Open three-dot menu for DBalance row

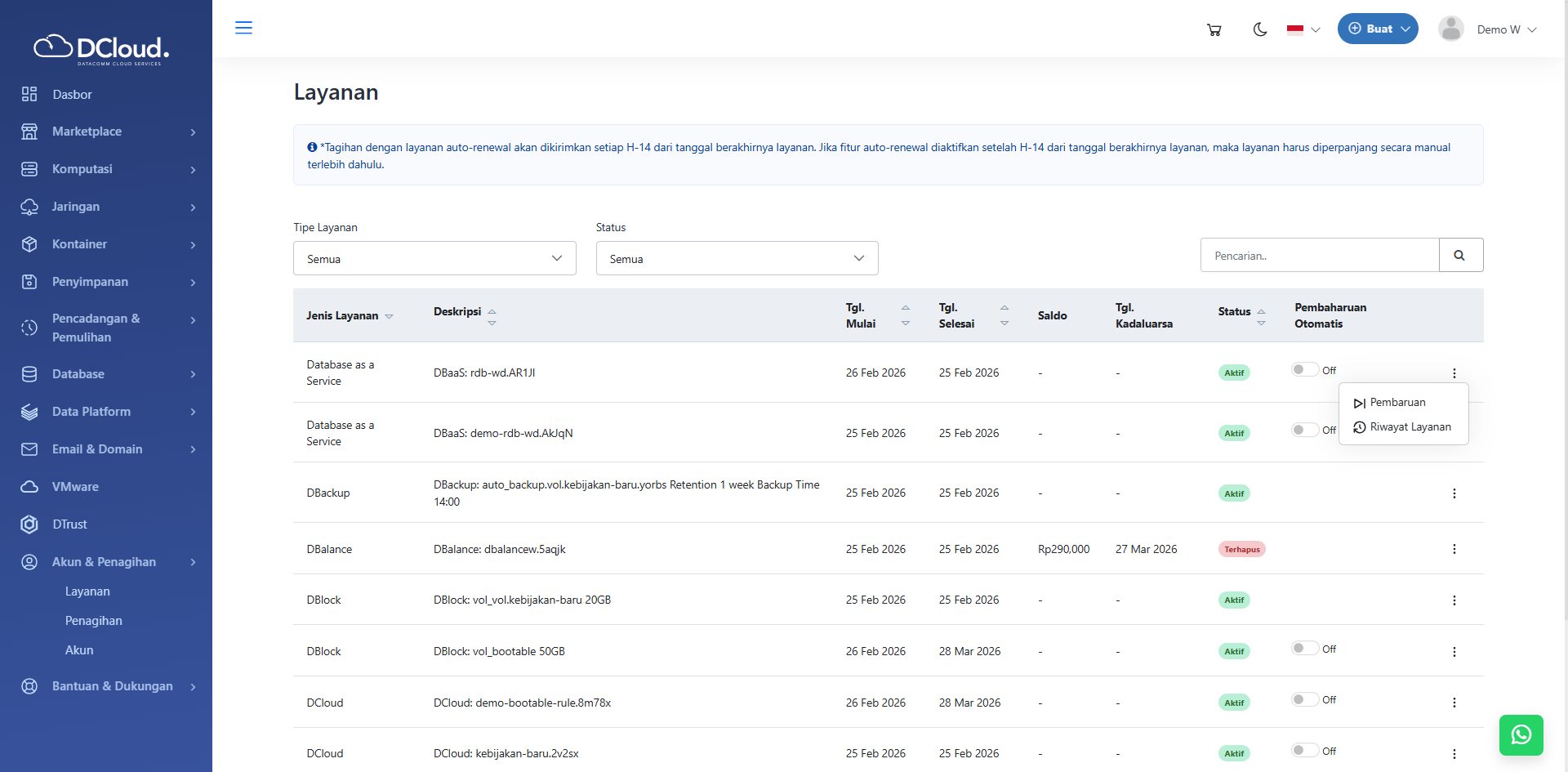pos(1454,549)
